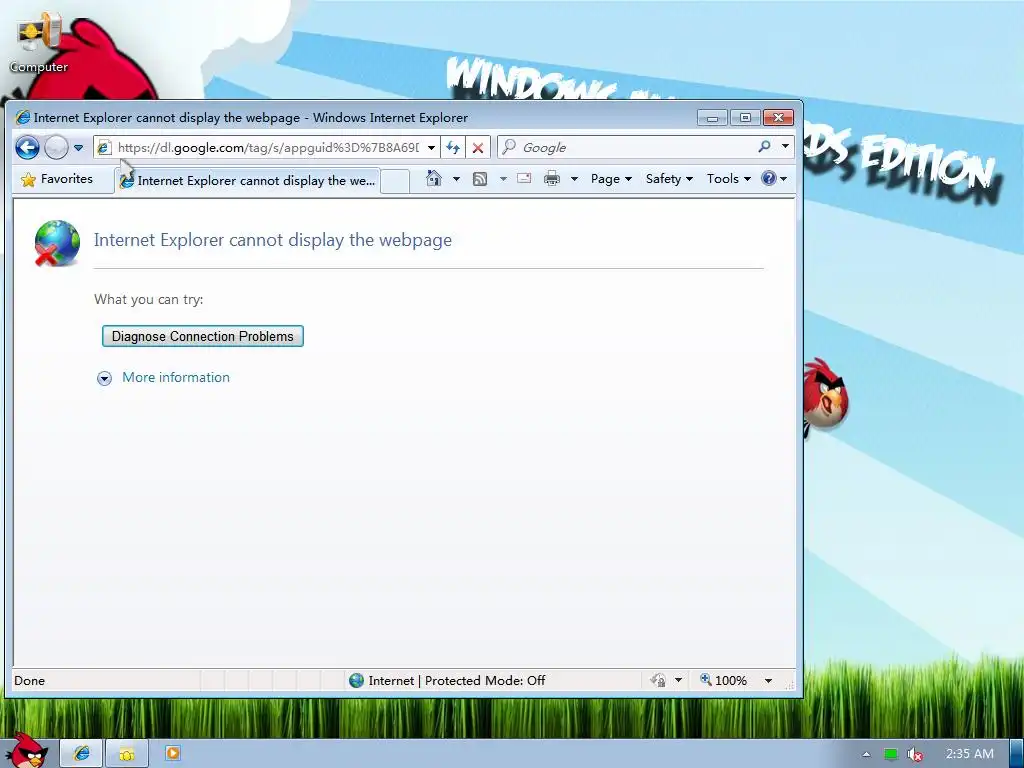Refresh the page with the Refresh icon
1024x768 pixels.
click(x=453, y=148)
